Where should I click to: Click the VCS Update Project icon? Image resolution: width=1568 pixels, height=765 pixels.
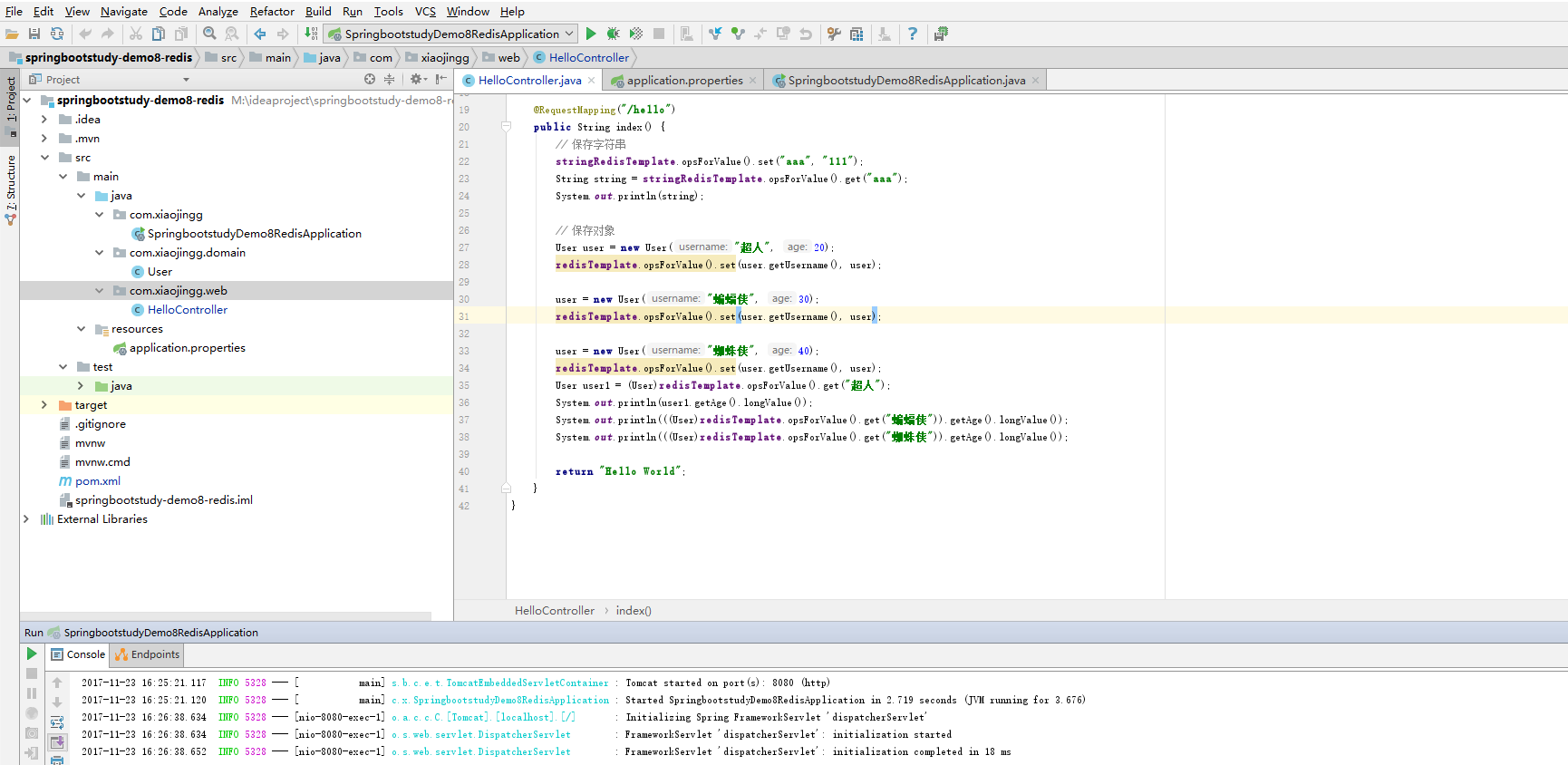point(715,34)
